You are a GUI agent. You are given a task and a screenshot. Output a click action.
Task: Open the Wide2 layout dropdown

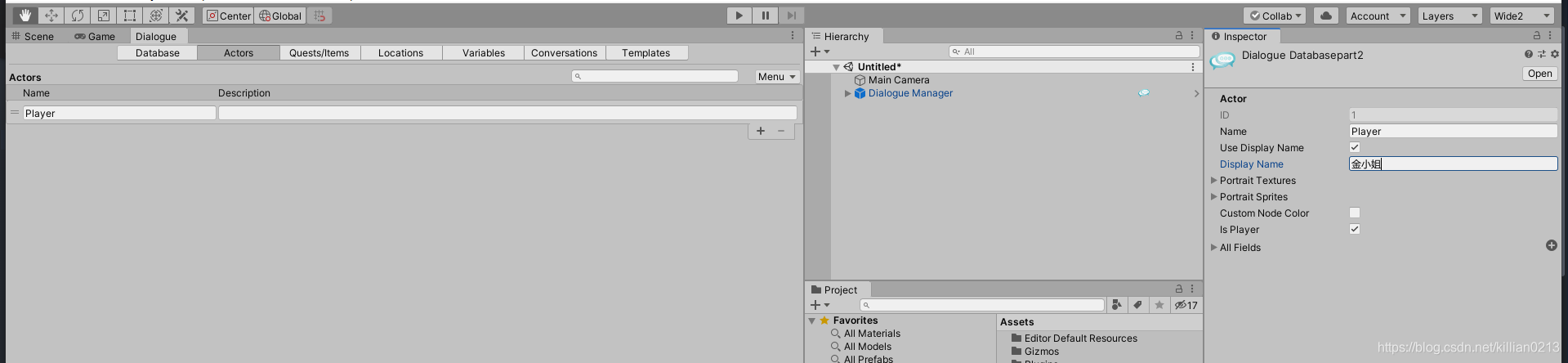[1521, 16]
